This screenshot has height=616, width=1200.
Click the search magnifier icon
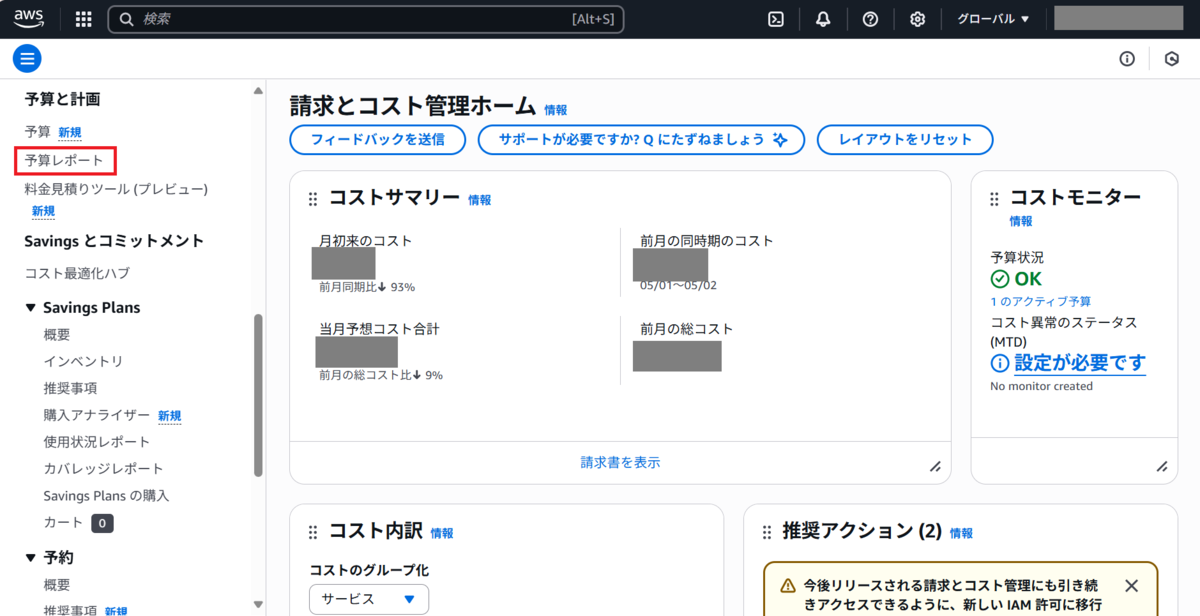[x=127, y=19]
